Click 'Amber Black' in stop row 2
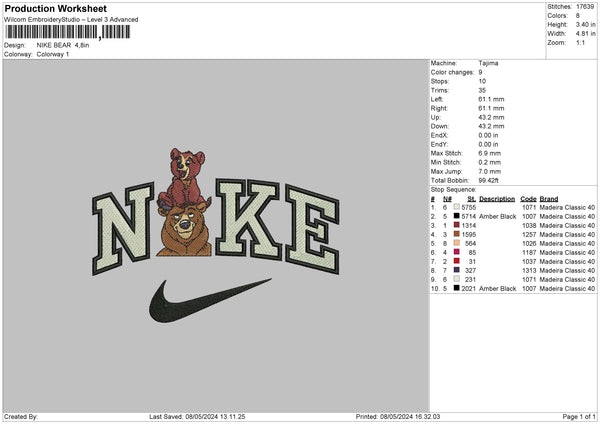Image resolution: width=600 pixels, height=424 pixels. click(x=497, y=217)
